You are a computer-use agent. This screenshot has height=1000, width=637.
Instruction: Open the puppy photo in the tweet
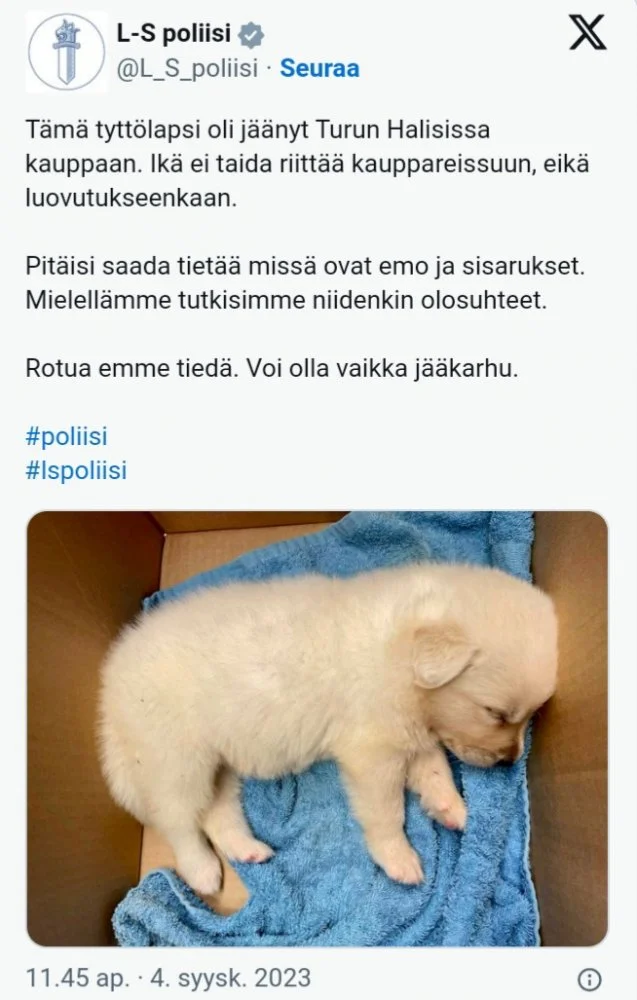pos(317,728)
